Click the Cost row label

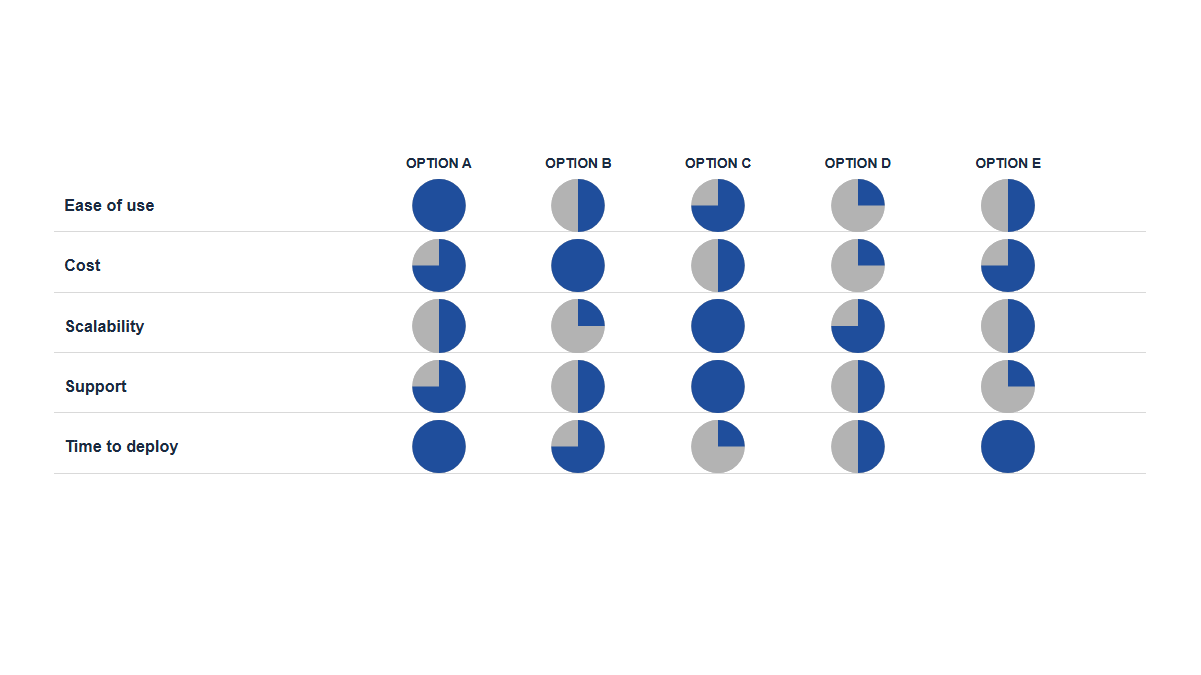coord(83,265)
